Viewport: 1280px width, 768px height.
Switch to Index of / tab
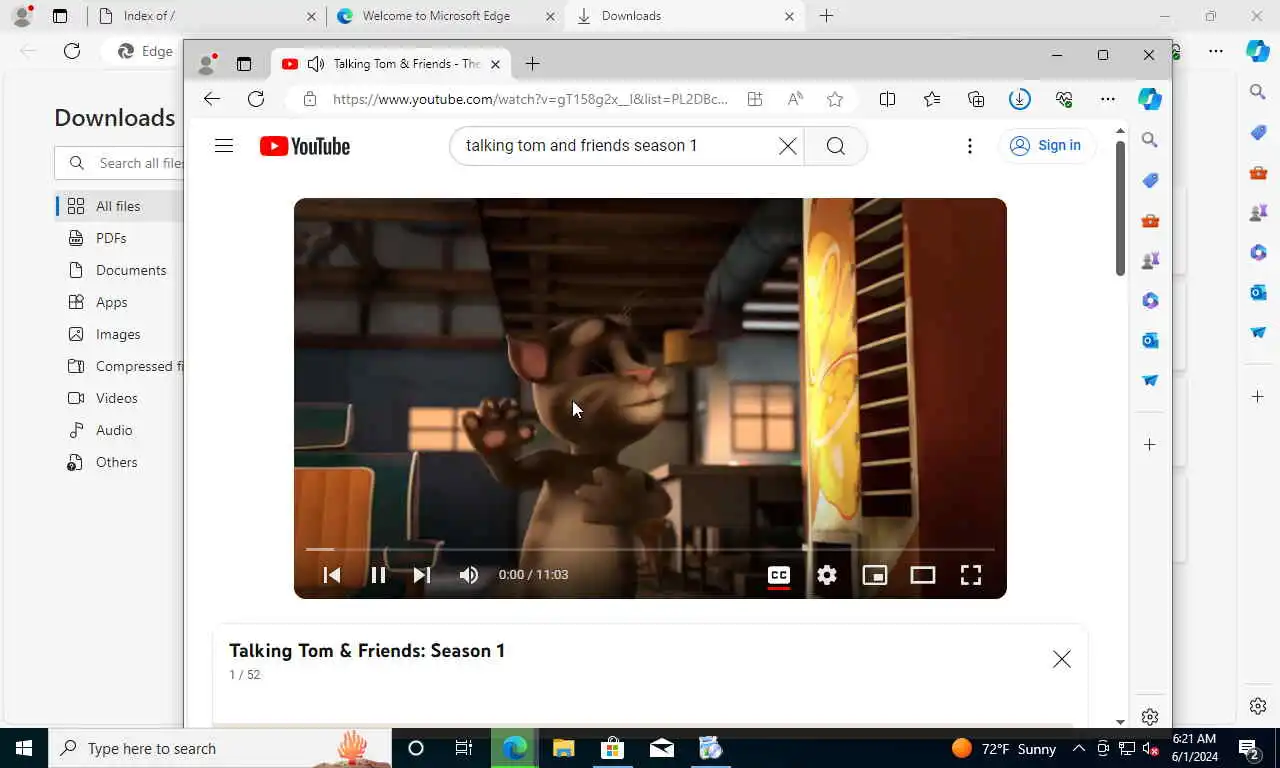205,16
